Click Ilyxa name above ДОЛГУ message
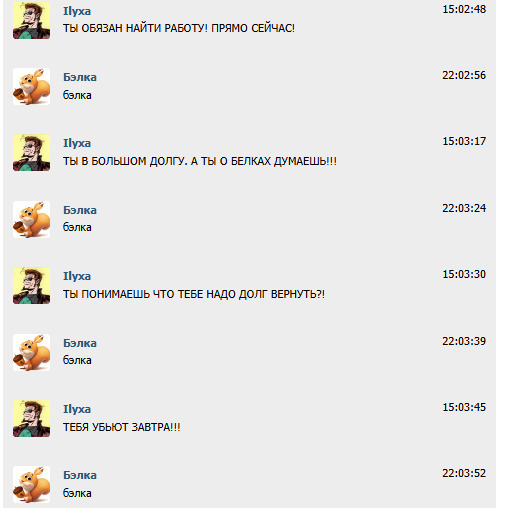 tap(77, 143)
